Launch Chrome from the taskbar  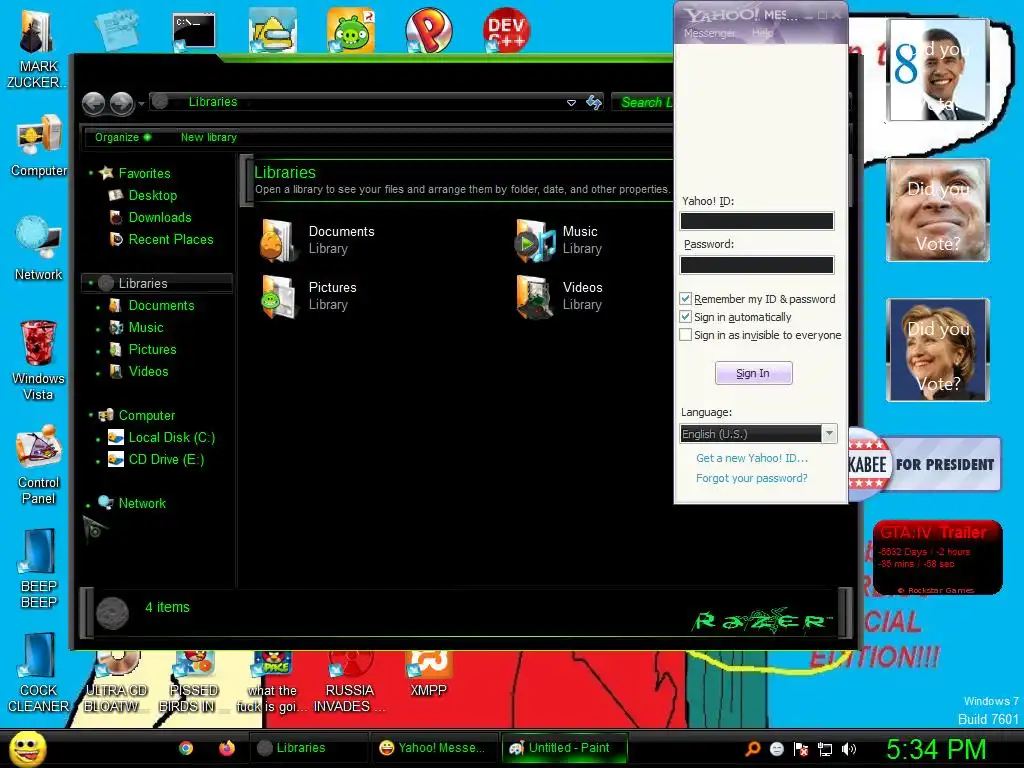pyautogui.click(x=186, y=748)
